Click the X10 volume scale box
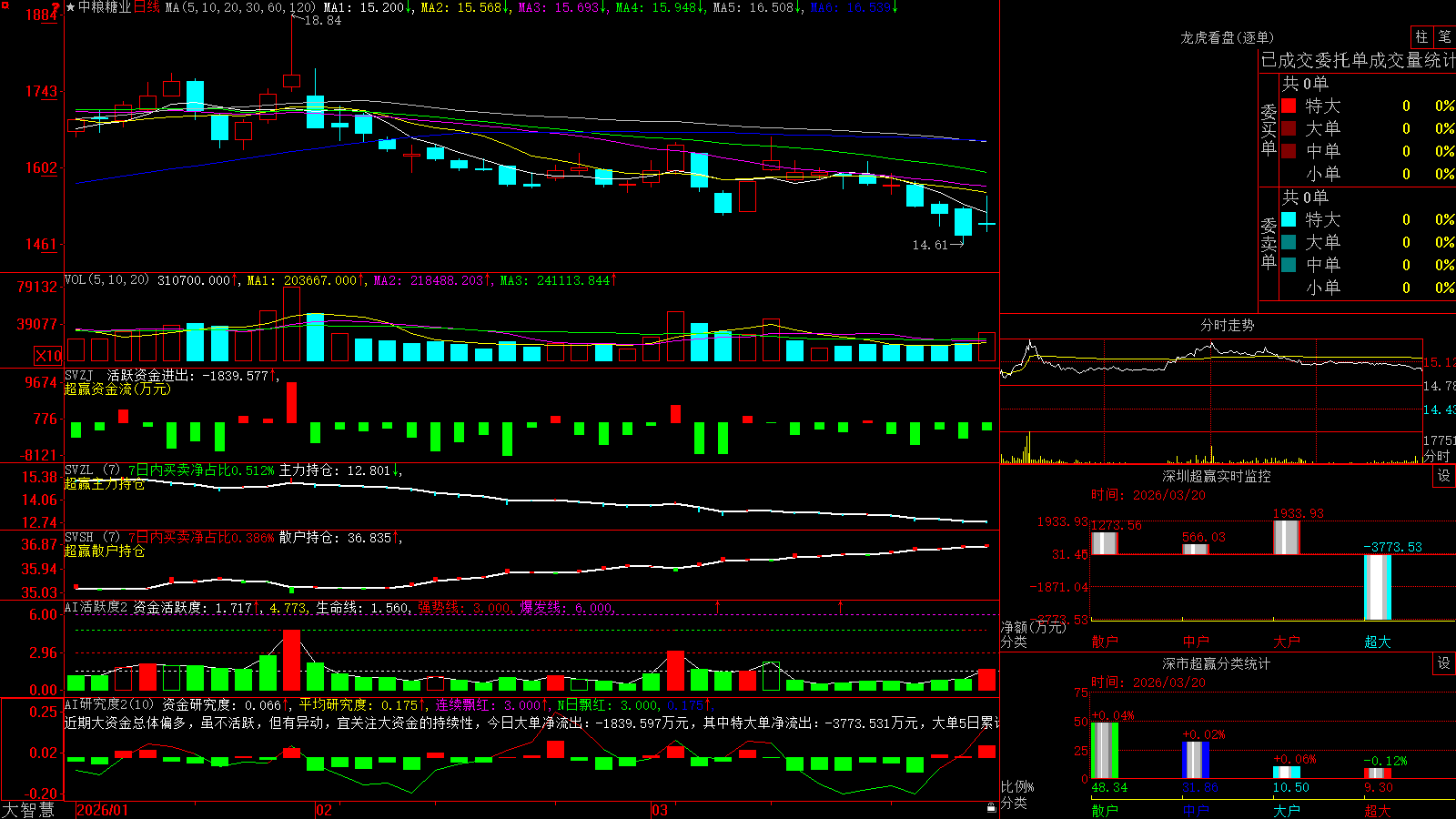 (48, 356)
